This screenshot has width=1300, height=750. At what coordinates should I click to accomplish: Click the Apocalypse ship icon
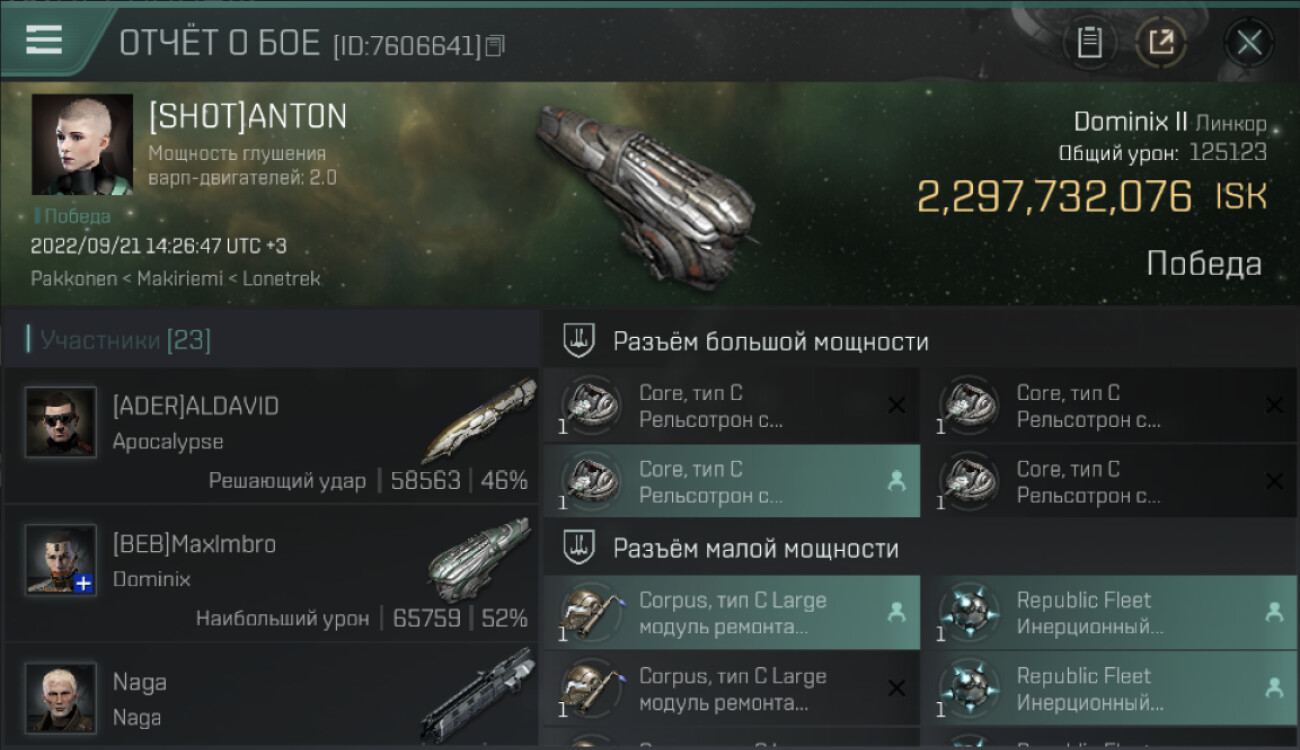click(479, 420)
